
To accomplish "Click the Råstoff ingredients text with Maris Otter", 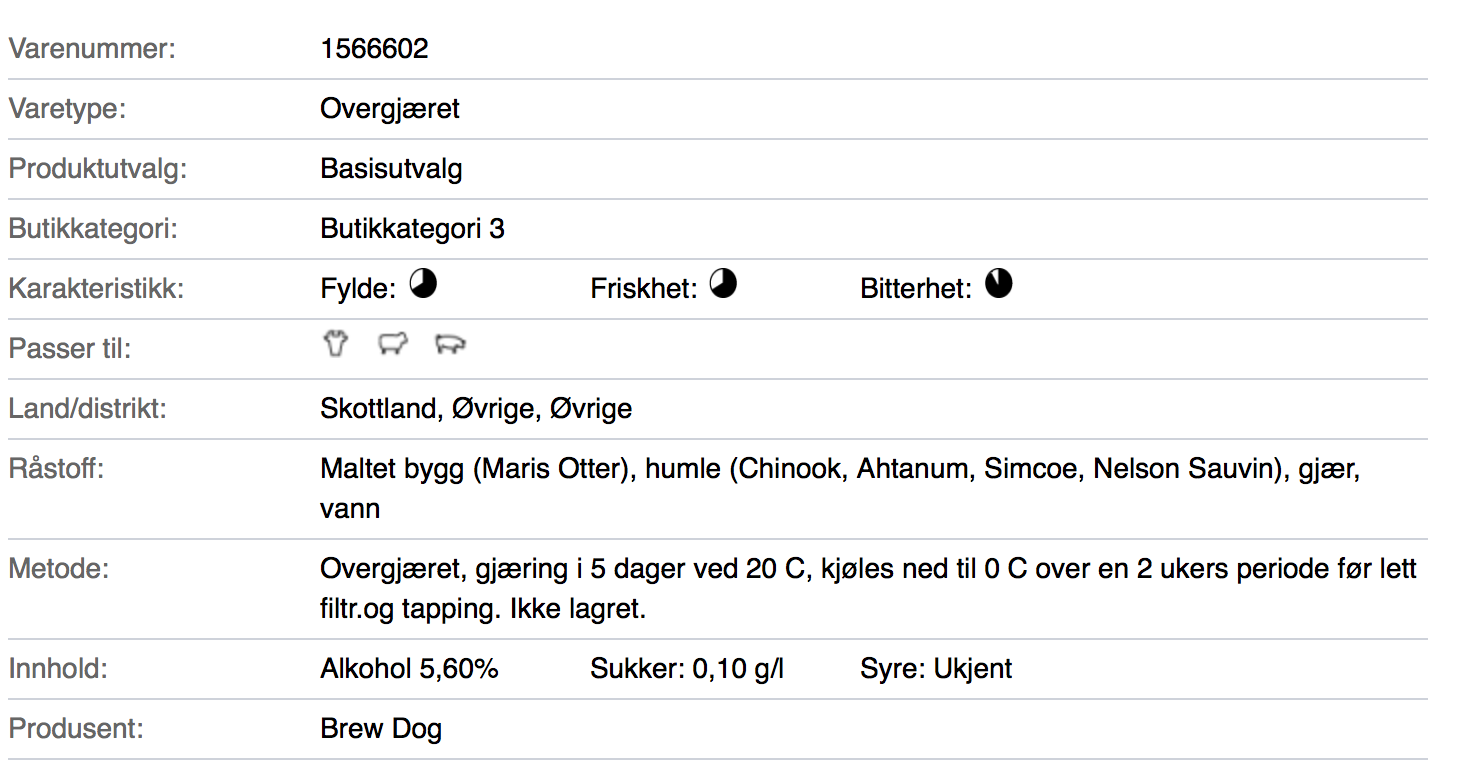I will click(840, 489).
